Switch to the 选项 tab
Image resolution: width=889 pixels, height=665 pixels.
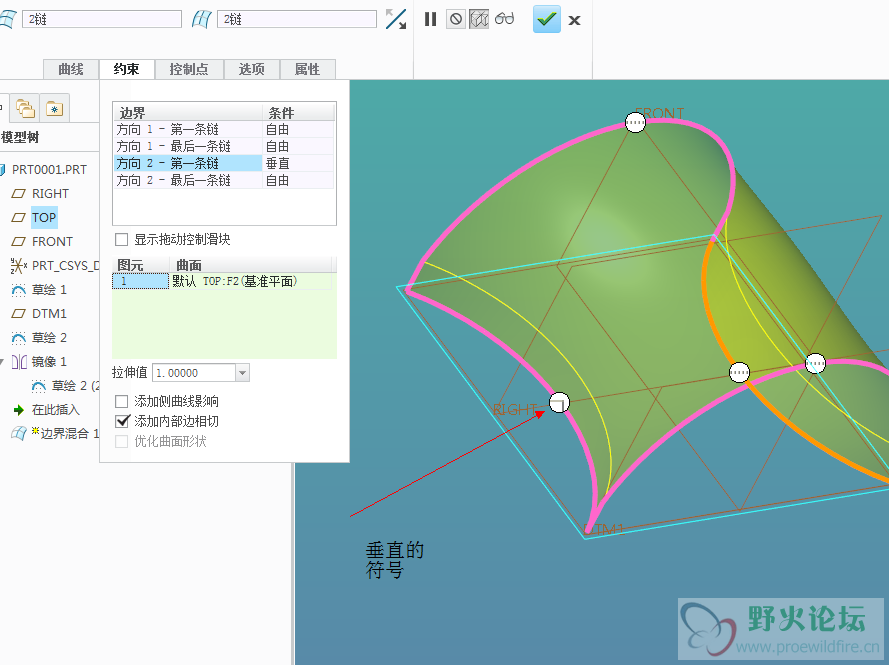click(251, 69)
